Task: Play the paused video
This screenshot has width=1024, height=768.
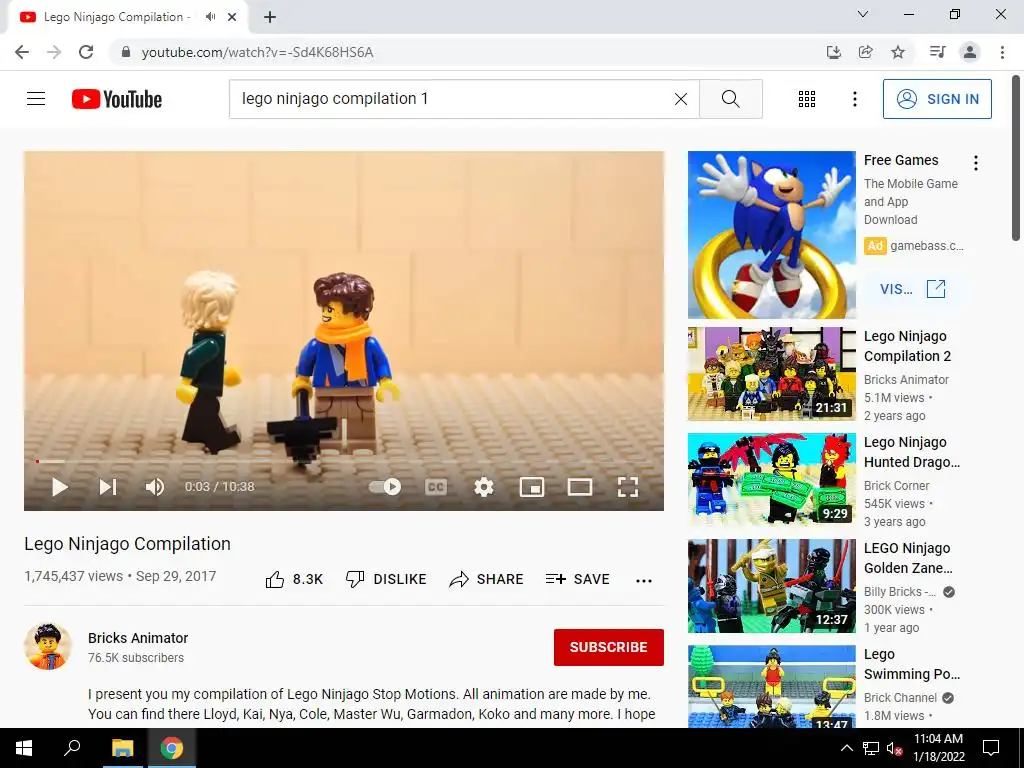Action: tap(59, 487)
